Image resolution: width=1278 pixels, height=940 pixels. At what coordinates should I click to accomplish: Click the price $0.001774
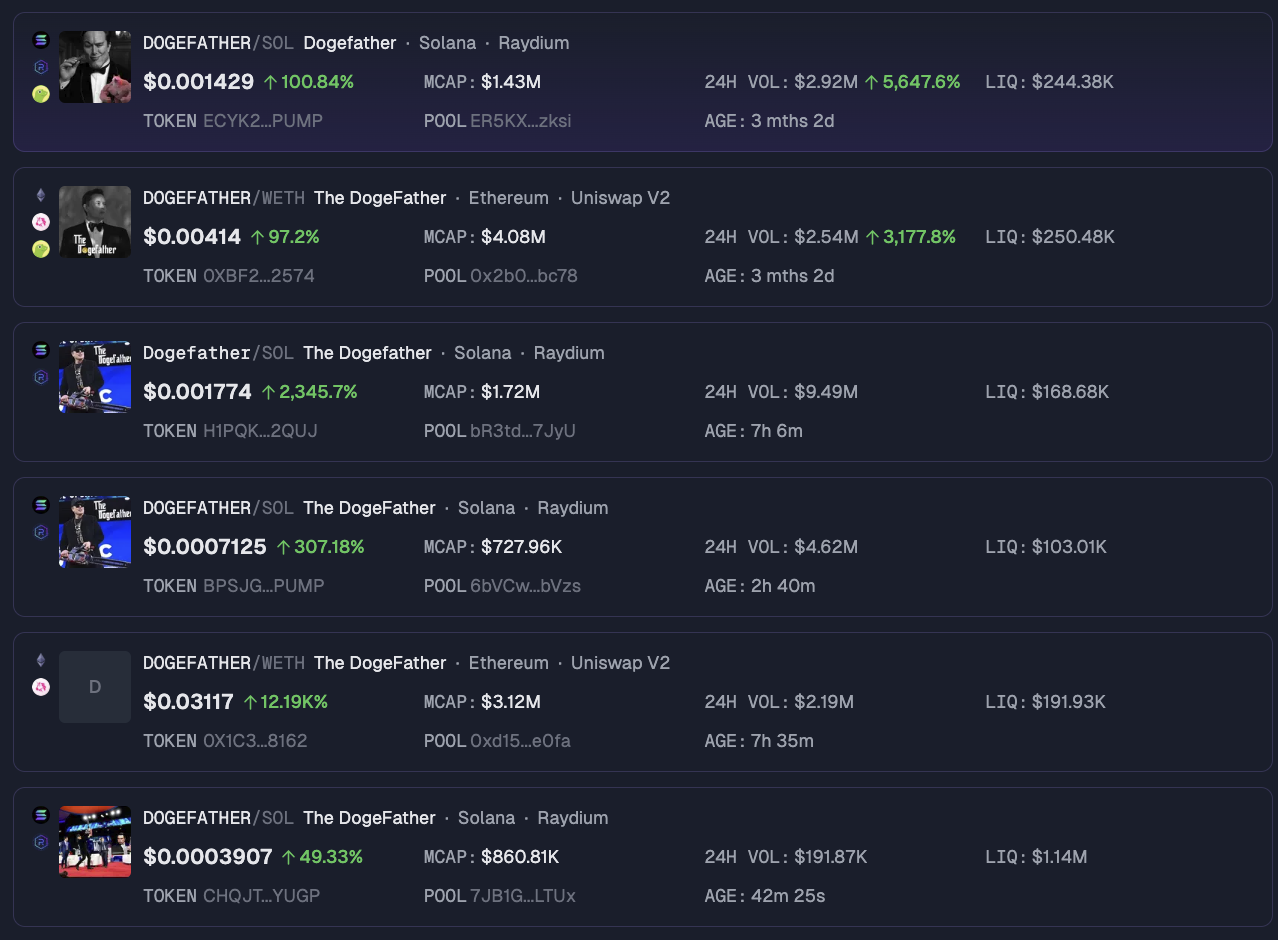click(198, 392)
